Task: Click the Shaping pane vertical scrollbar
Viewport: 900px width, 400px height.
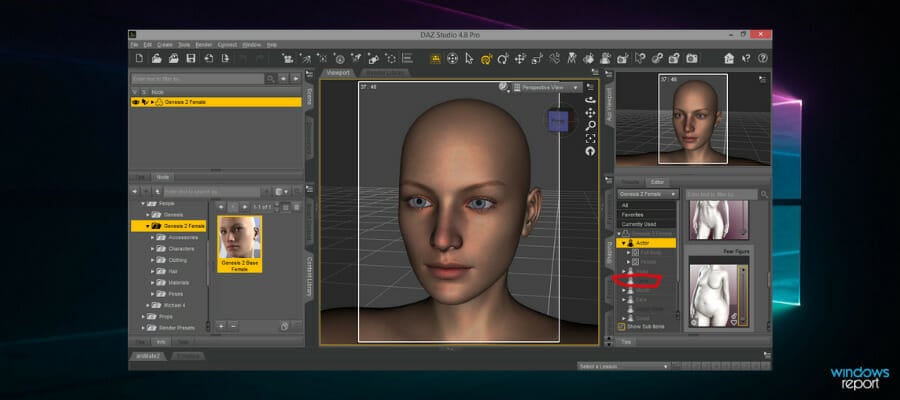Action: [x=769, y=279]
